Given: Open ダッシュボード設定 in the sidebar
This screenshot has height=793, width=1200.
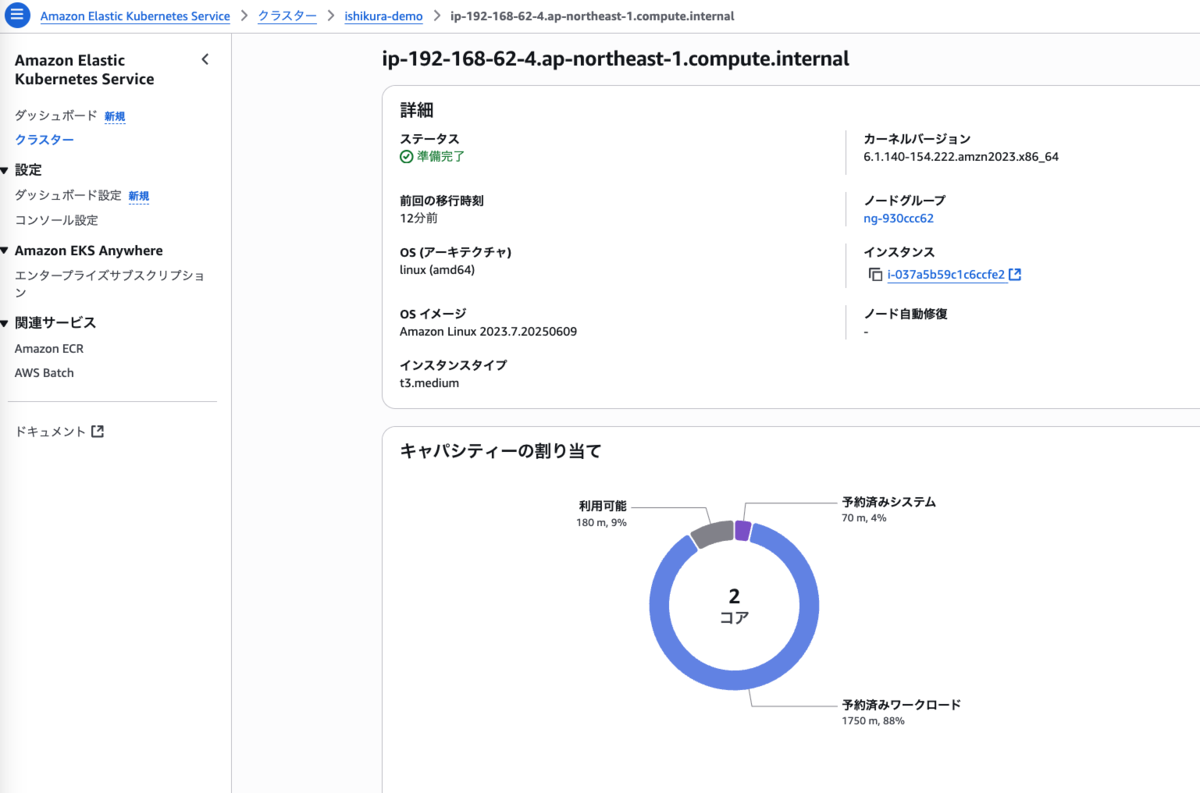Looking at the screenshot, I should click(x=68, y=196).
